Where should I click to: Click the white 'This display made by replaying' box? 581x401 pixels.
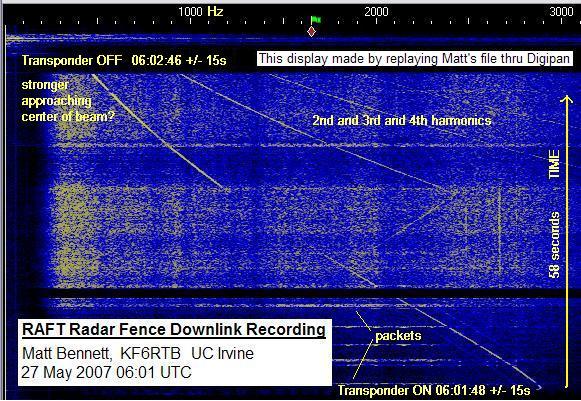[414, 59]
